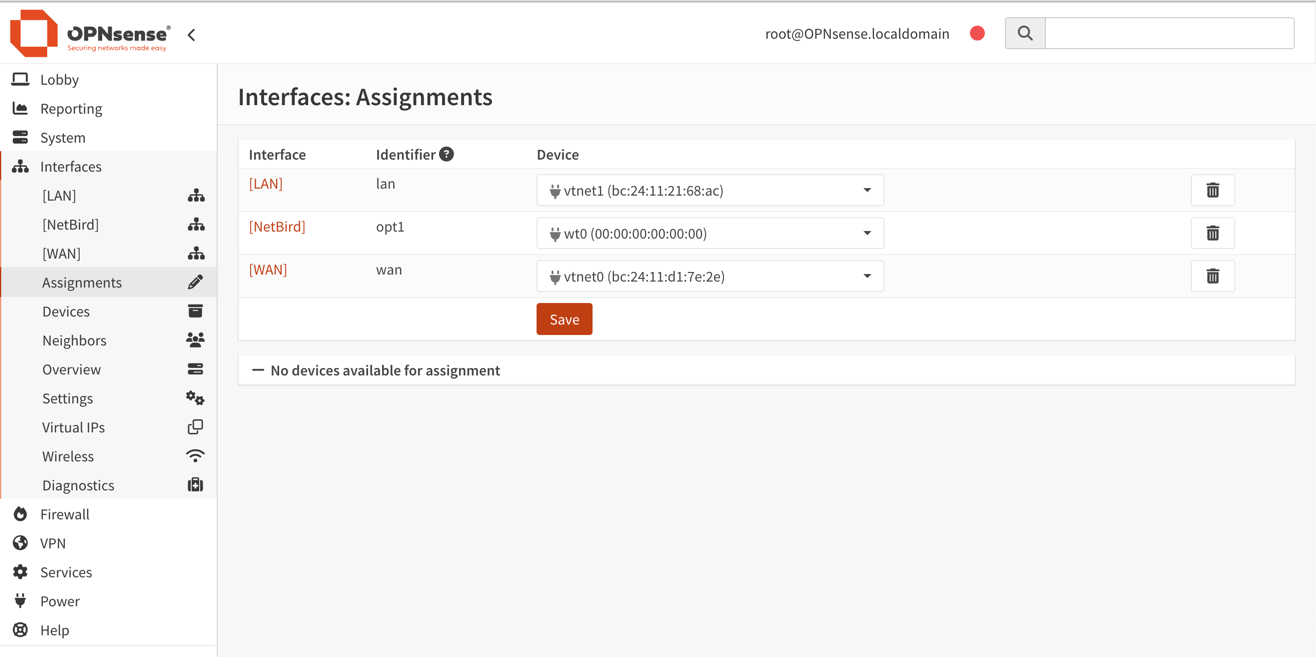Open the WAN device dropdown vtnet0

[710, 276]
